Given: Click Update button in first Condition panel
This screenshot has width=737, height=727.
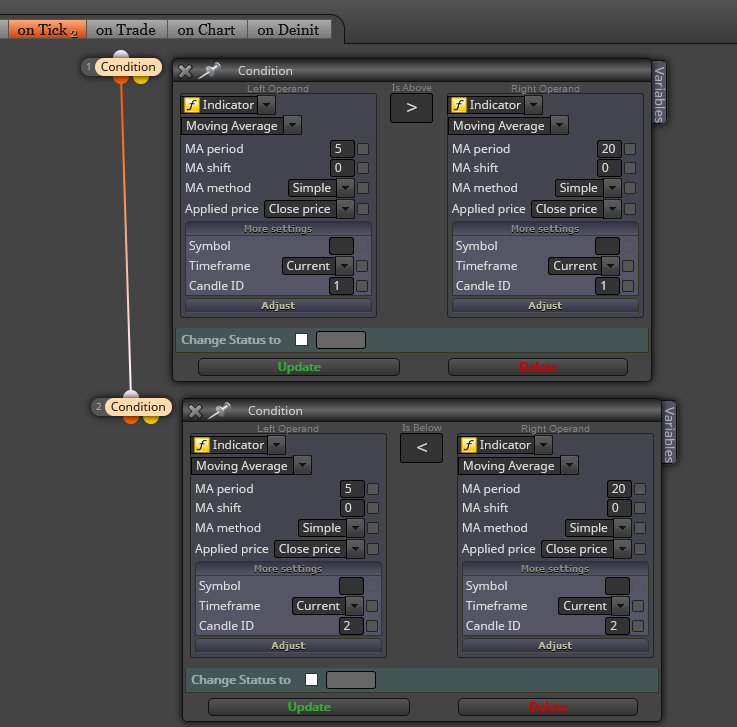Looking at the screenshot, I should [x=299, y=367].
